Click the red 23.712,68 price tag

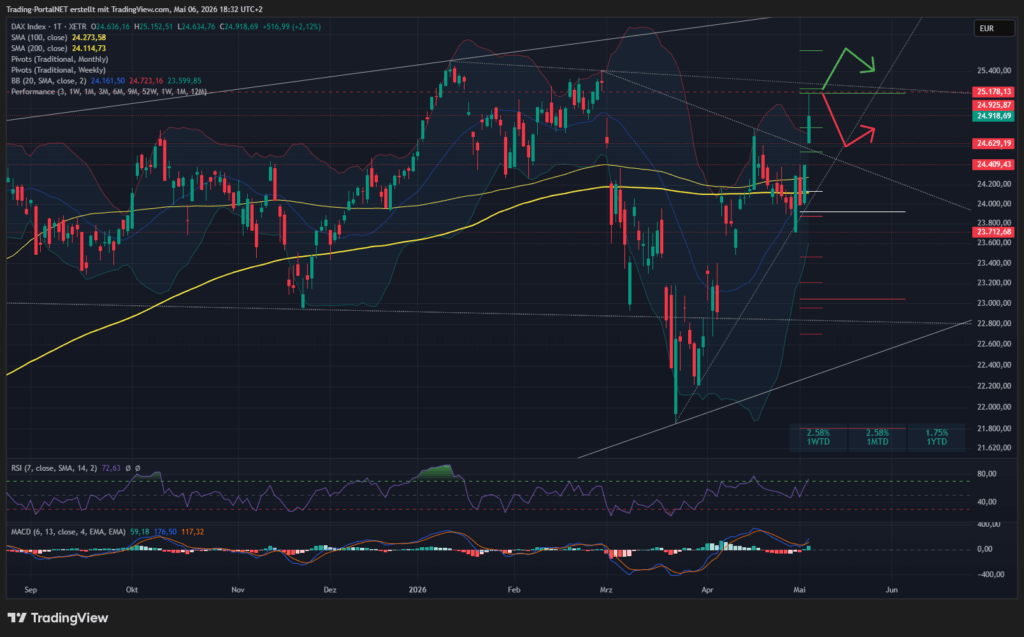click(993, 232)
